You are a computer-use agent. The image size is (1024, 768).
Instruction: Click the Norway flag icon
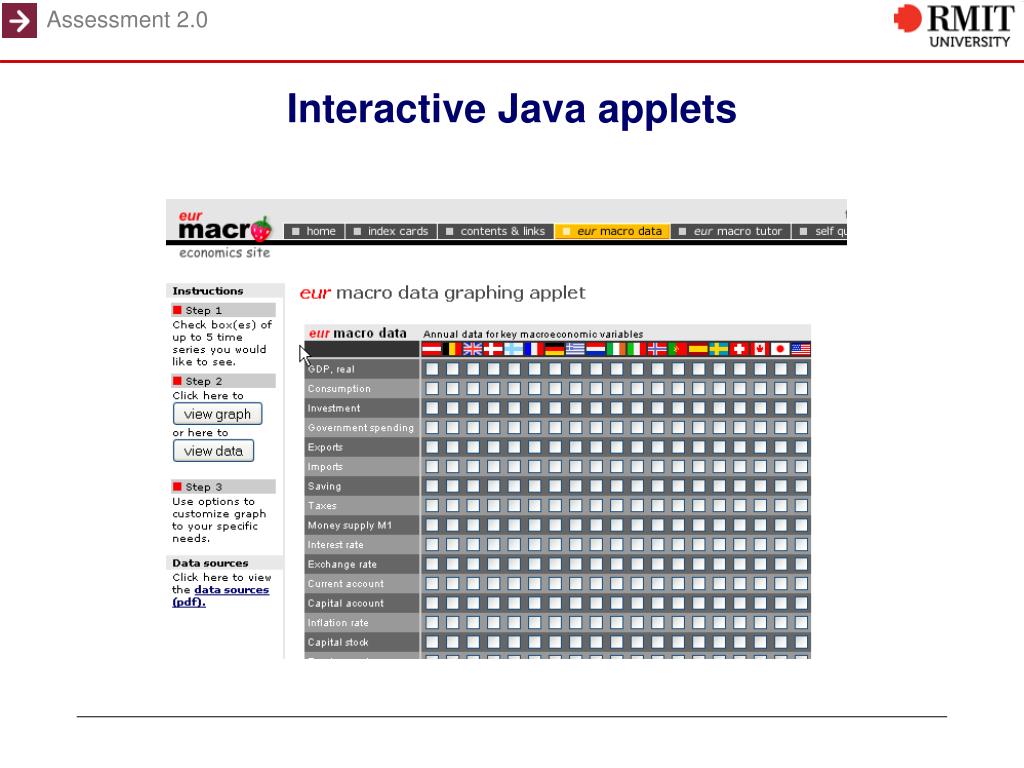[x=657, y=349]
